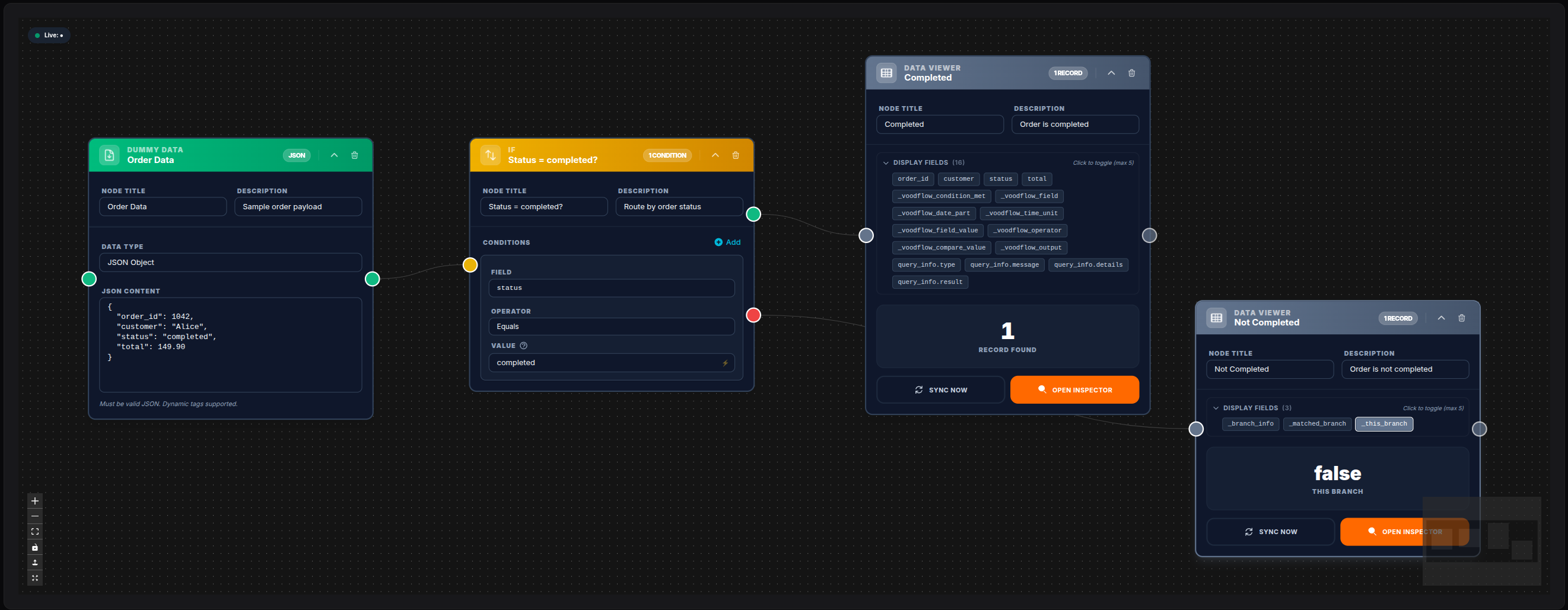Viewport: 1568px width, 610px height.
Task: Collapse the Completed Data Viewer with its chevron
Action: [x=1111, y=72]
